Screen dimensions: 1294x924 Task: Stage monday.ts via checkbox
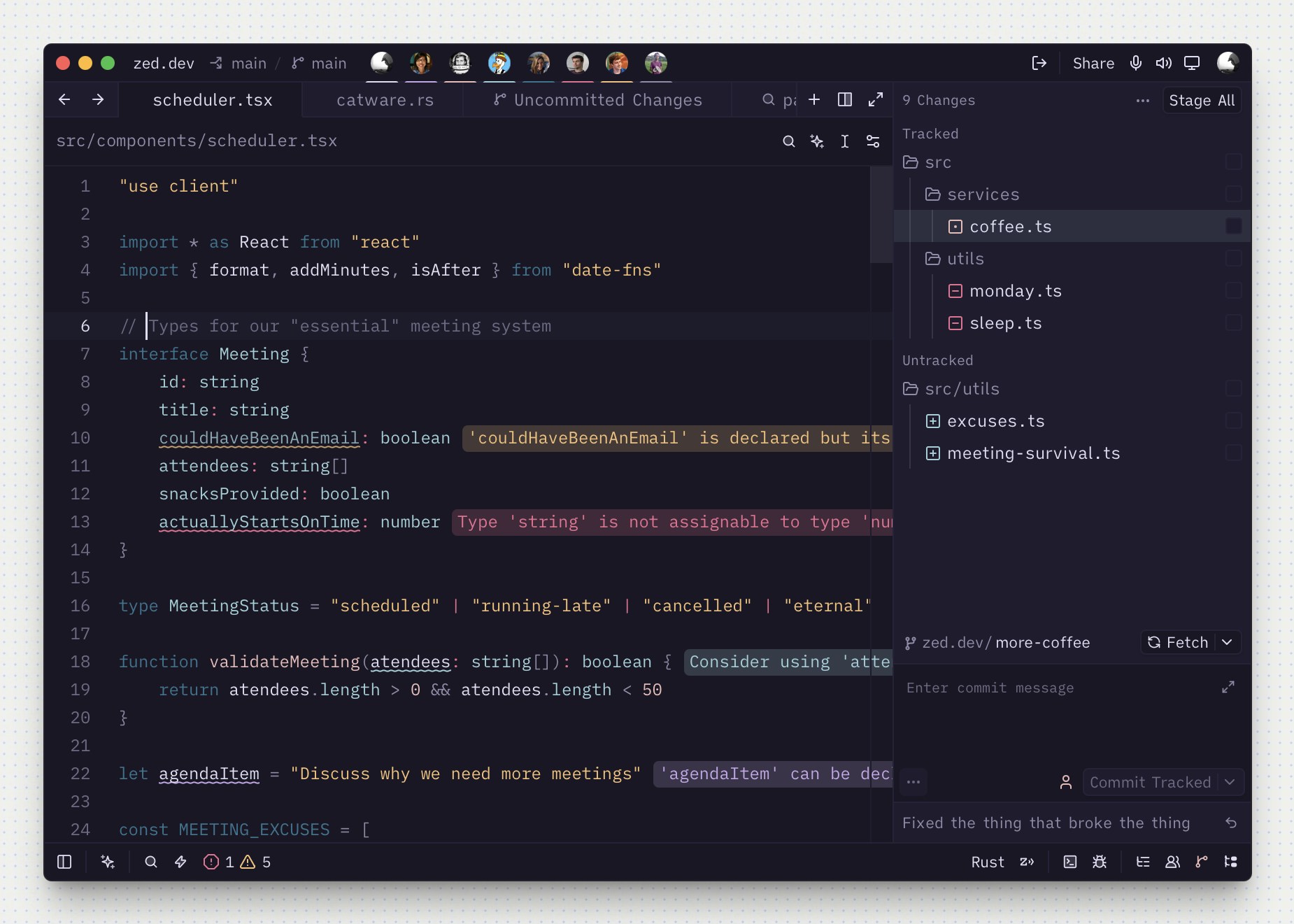click(x=1234, y=290)
